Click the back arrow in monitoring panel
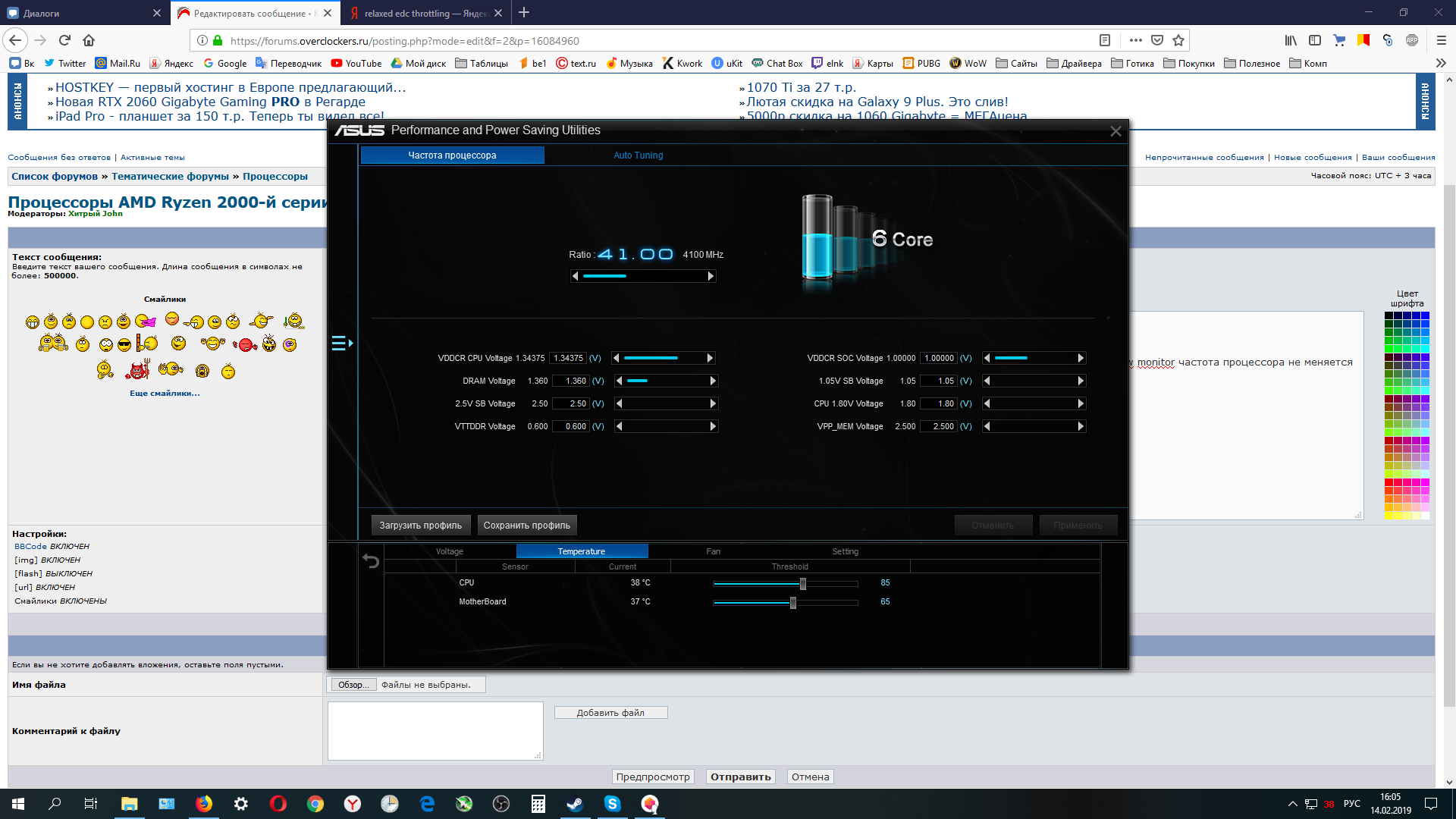1456x819 pixels. click(x=371, y=561)
